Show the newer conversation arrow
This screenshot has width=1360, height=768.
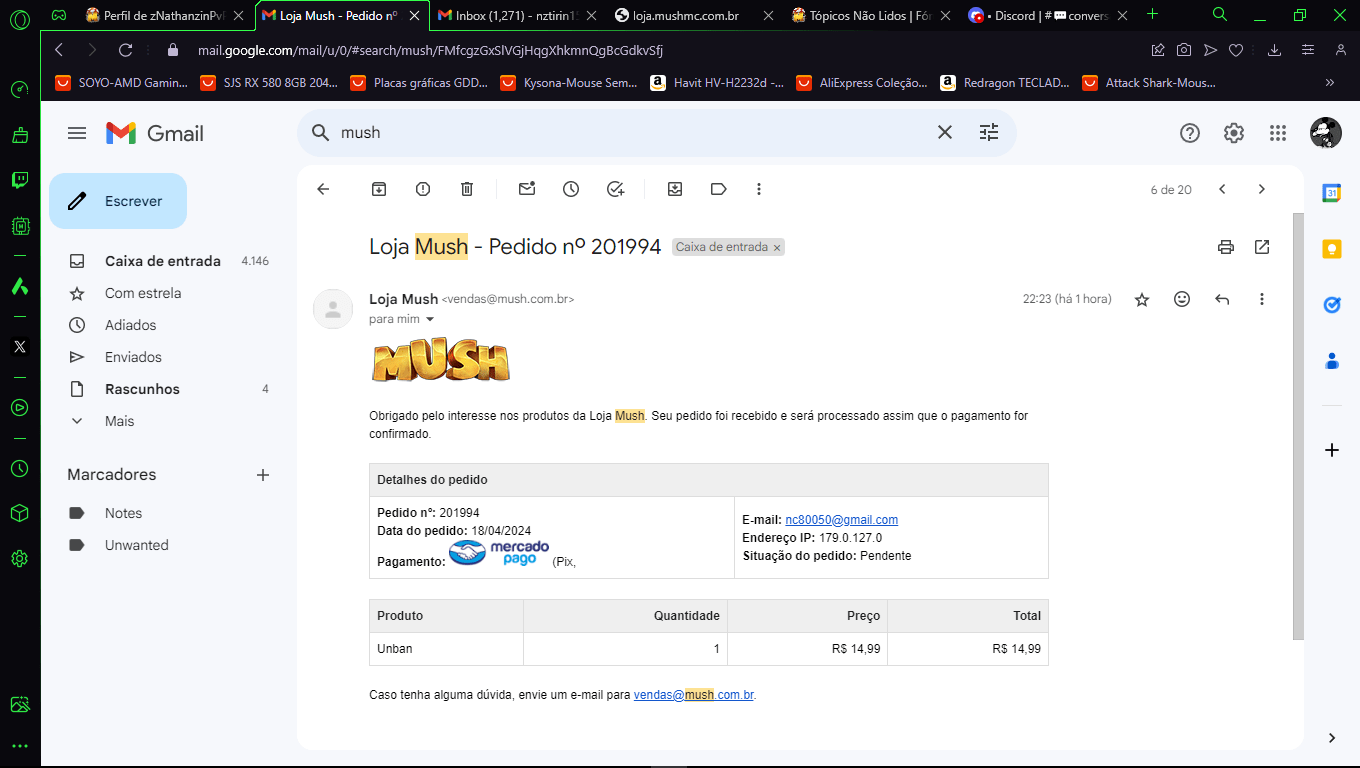point(1222,189)
